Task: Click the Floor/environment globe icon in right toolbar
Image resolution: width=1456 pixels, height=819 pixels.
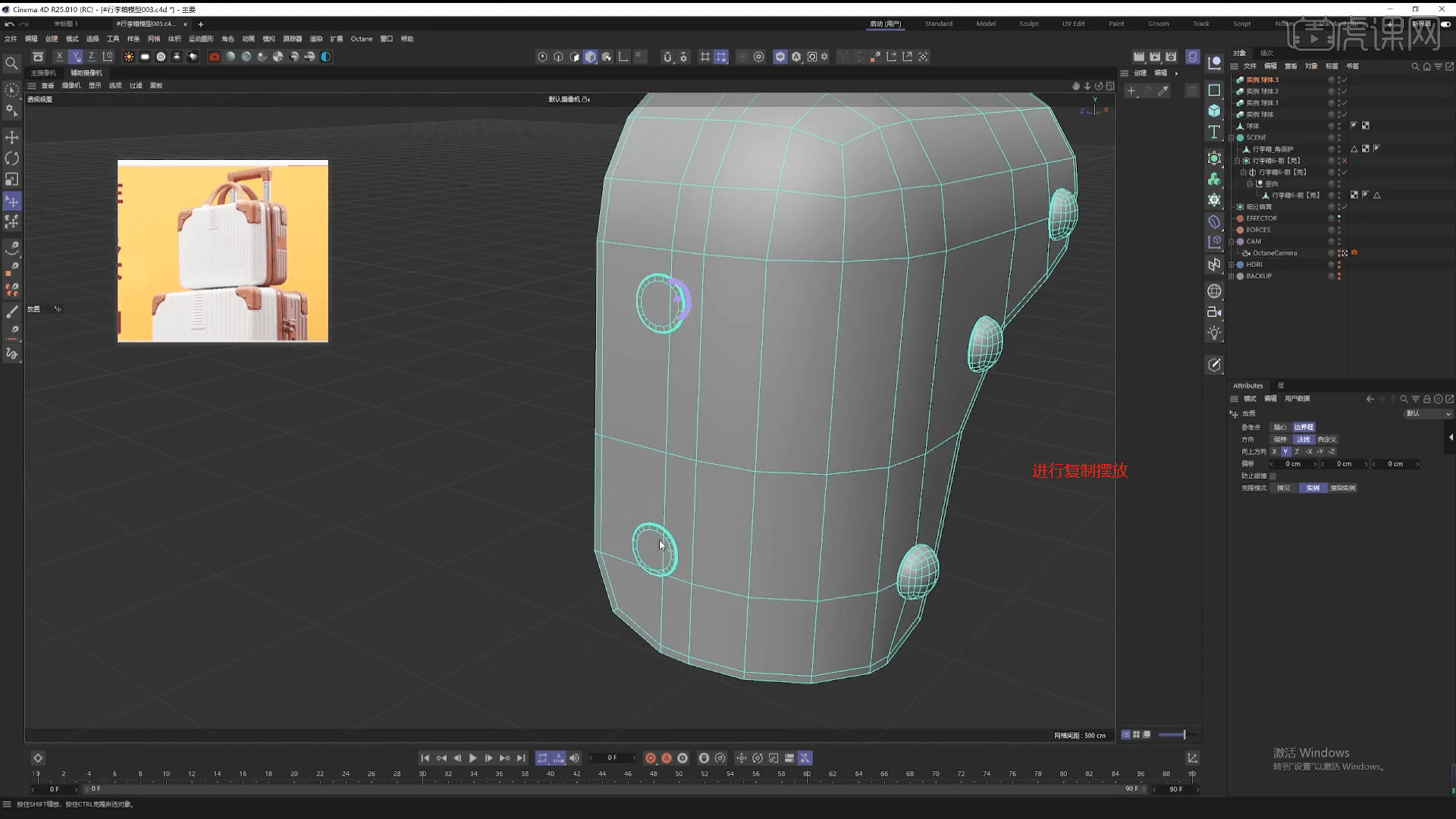Action: (x=1214, y=291)
